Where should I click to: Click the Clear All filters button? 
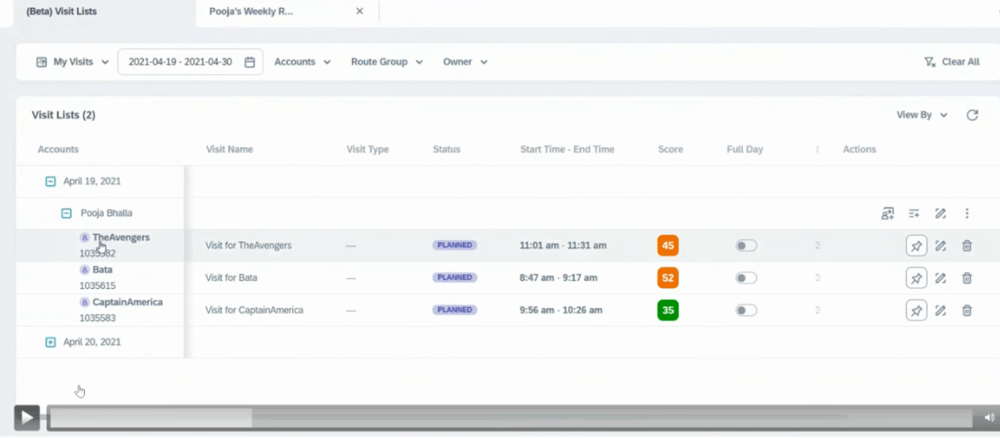[x=952, y=62]
